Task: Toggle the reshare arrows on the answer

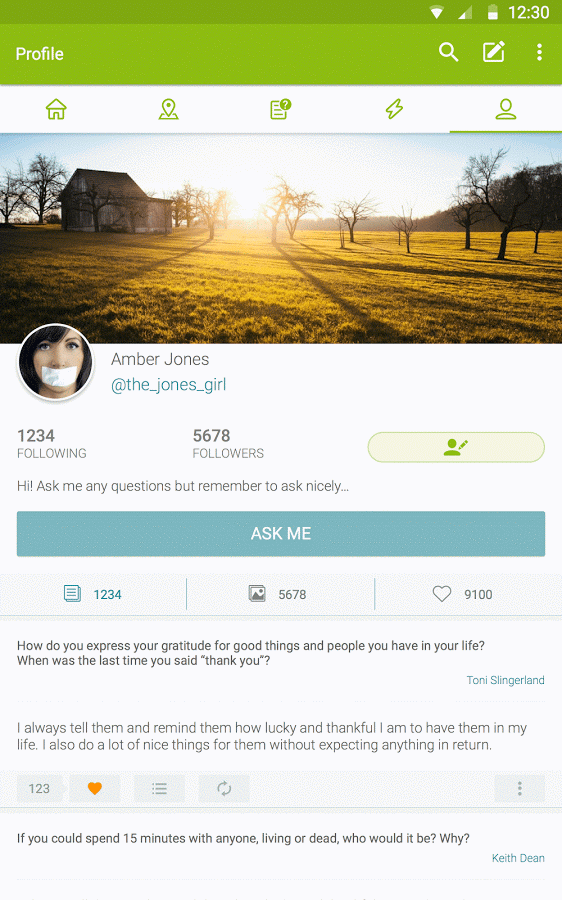Action: coord(224,789)
